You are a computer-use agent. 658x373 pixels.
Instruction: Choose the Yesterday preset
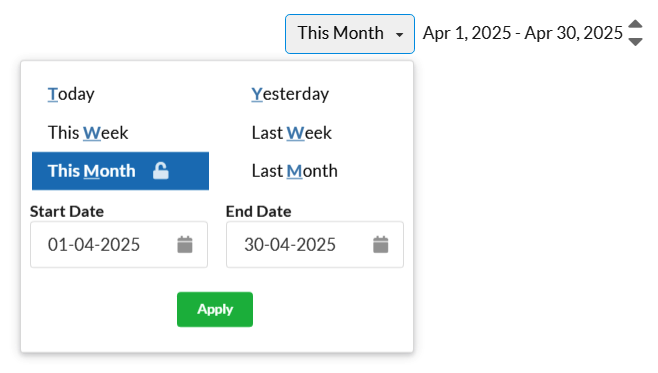coord(290,94)
